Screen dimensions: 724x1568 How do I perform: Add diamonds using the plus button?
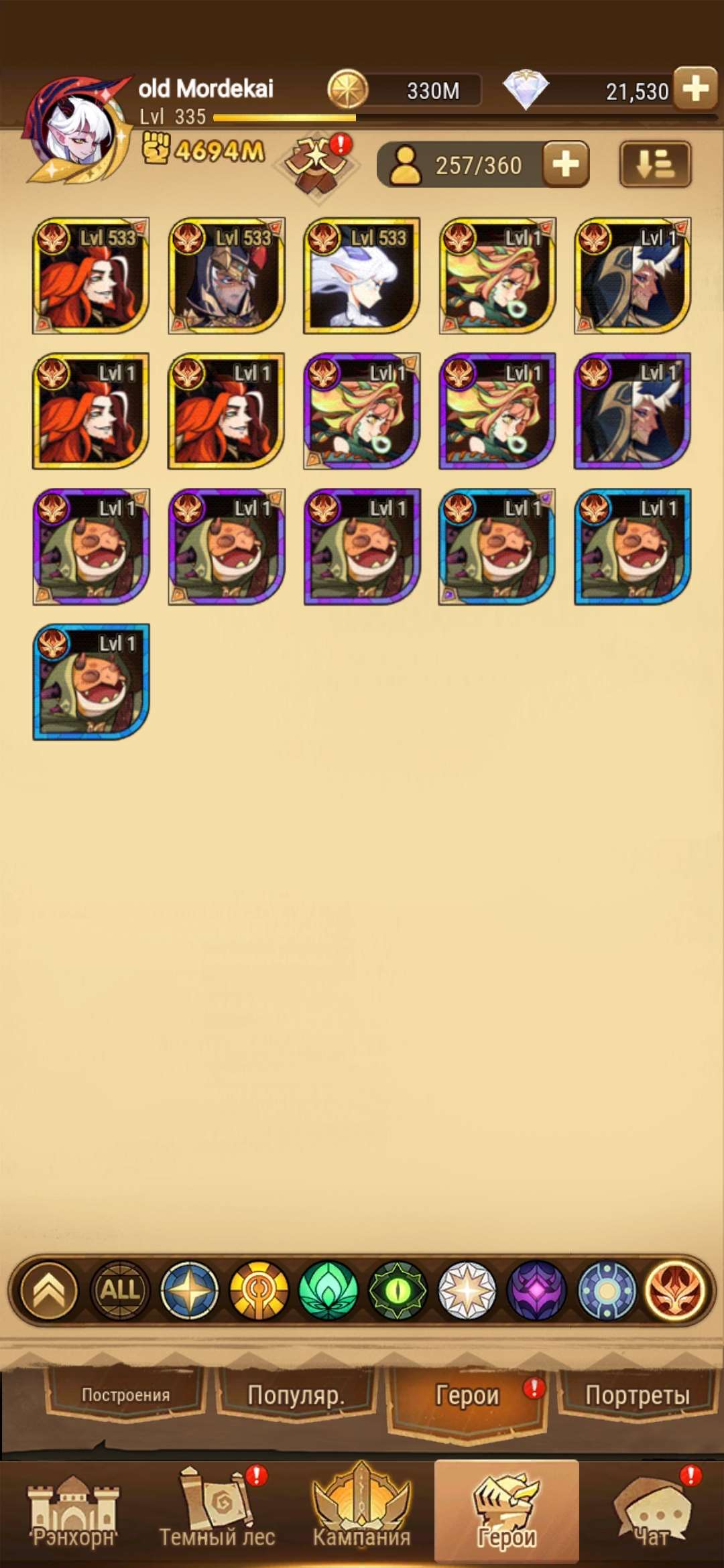(696, 88)
